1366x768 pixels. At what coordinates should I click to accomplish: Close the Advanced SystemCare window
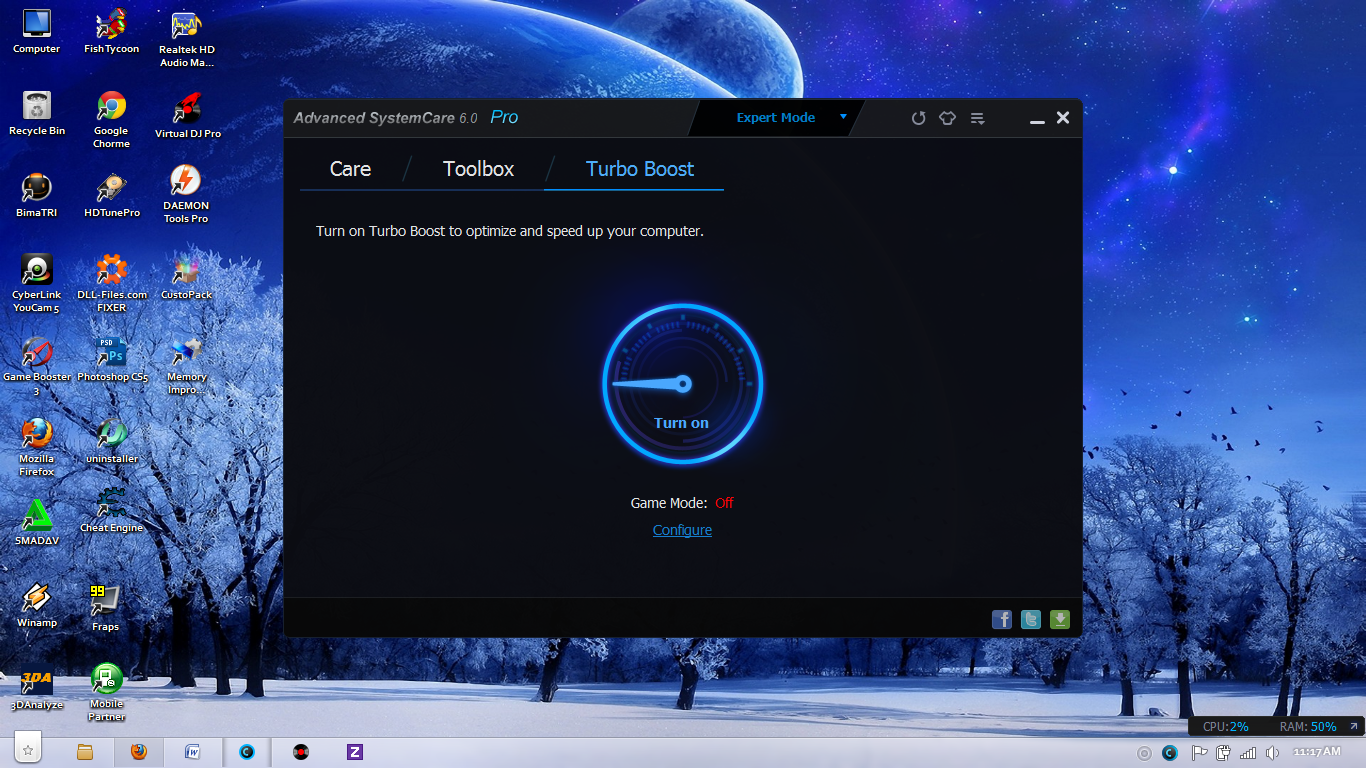(1063, 118)
